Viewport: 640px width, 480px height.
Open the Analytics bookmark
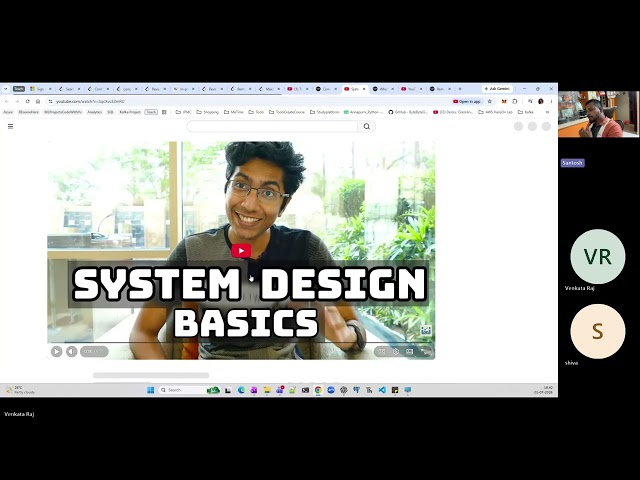pyautogui.click(x=94, y=112)
